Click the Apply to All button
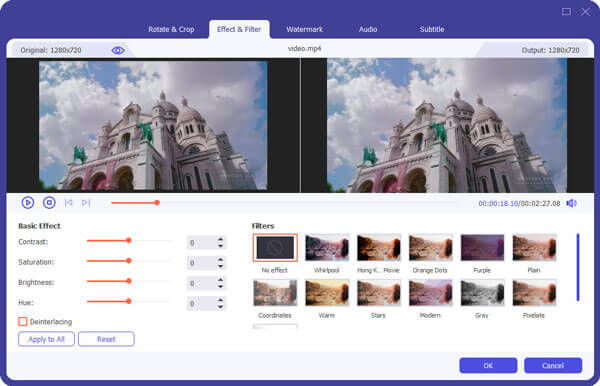Image resolution: width=600 pixels, height=386 pixels. [x=46, y=339]
